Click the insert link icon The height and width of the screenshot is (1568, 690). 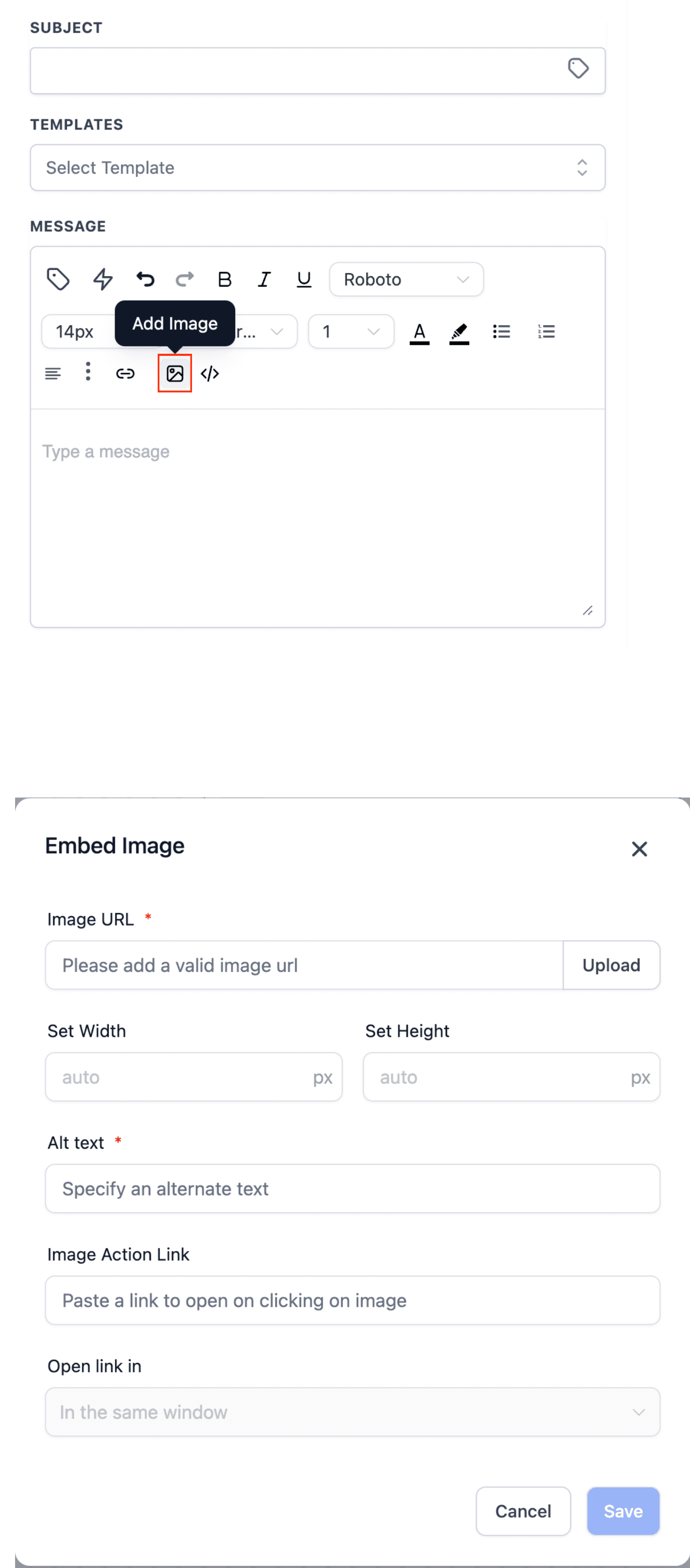125,374
